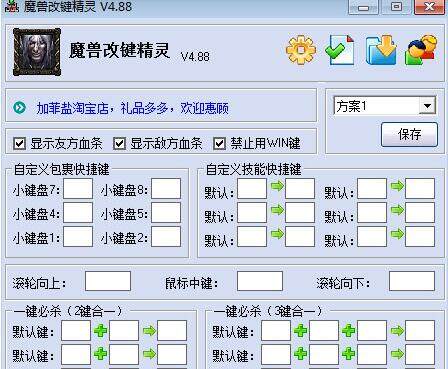Click first 默认键 field in 2键合一 group

pyautogui.click(x=76, y=331)
